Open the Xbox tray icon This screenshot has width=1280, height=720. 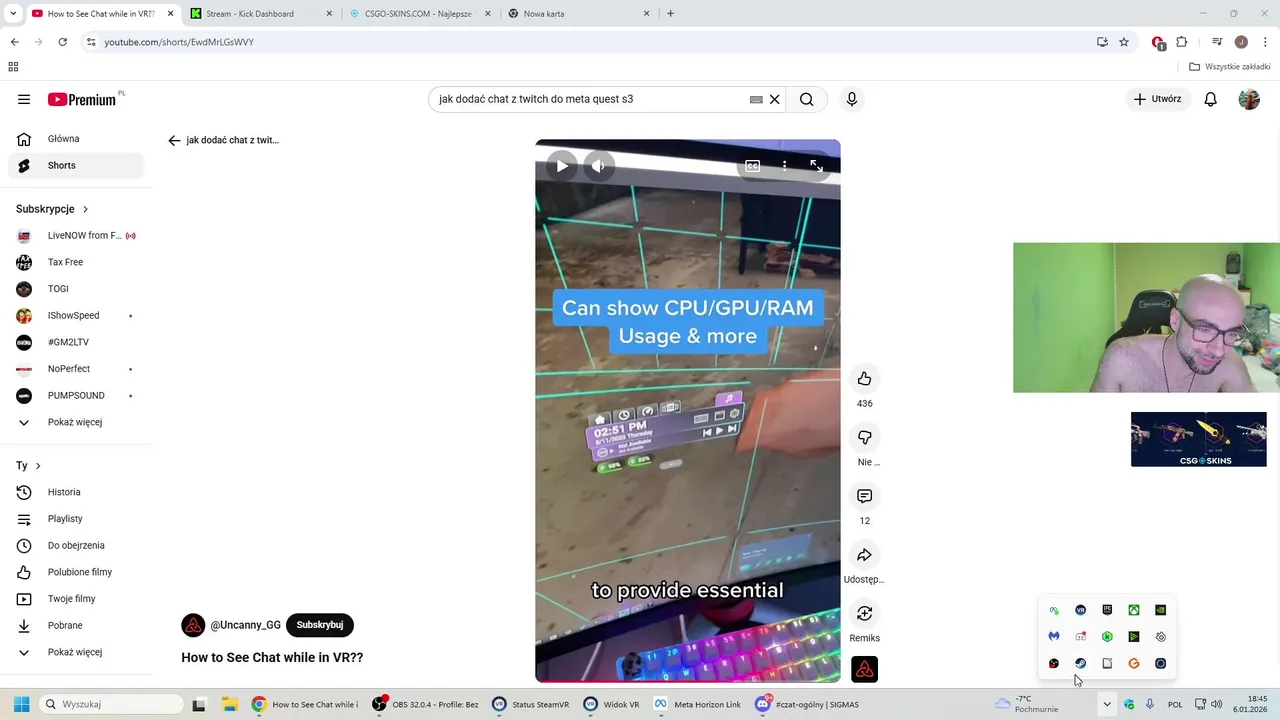tap(1134, 610)
